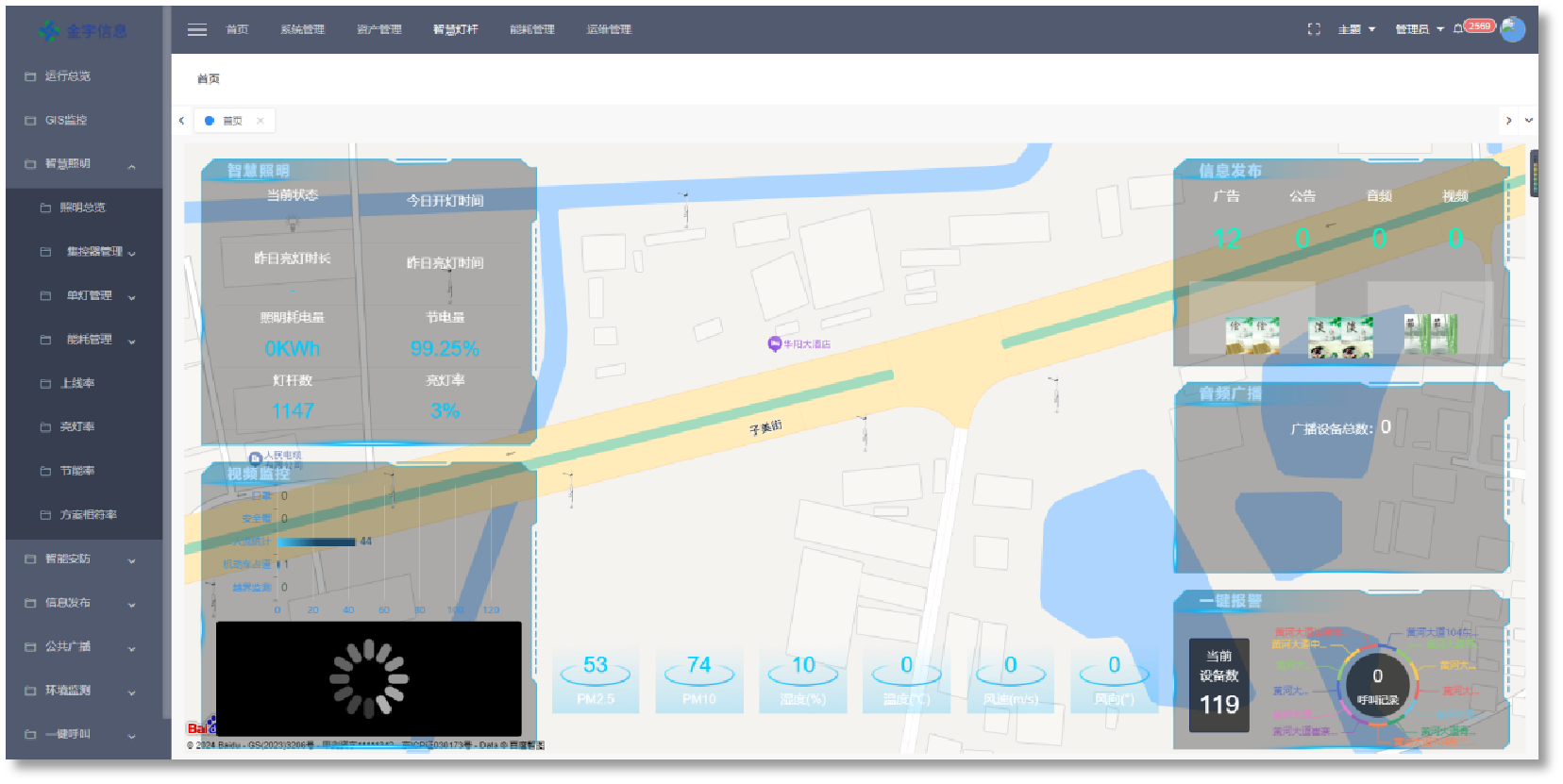Viewport: 1563px width, 784px height.
Task: Click the third bamboo ad thumbnail
Action: click(x=1431, y=334)
